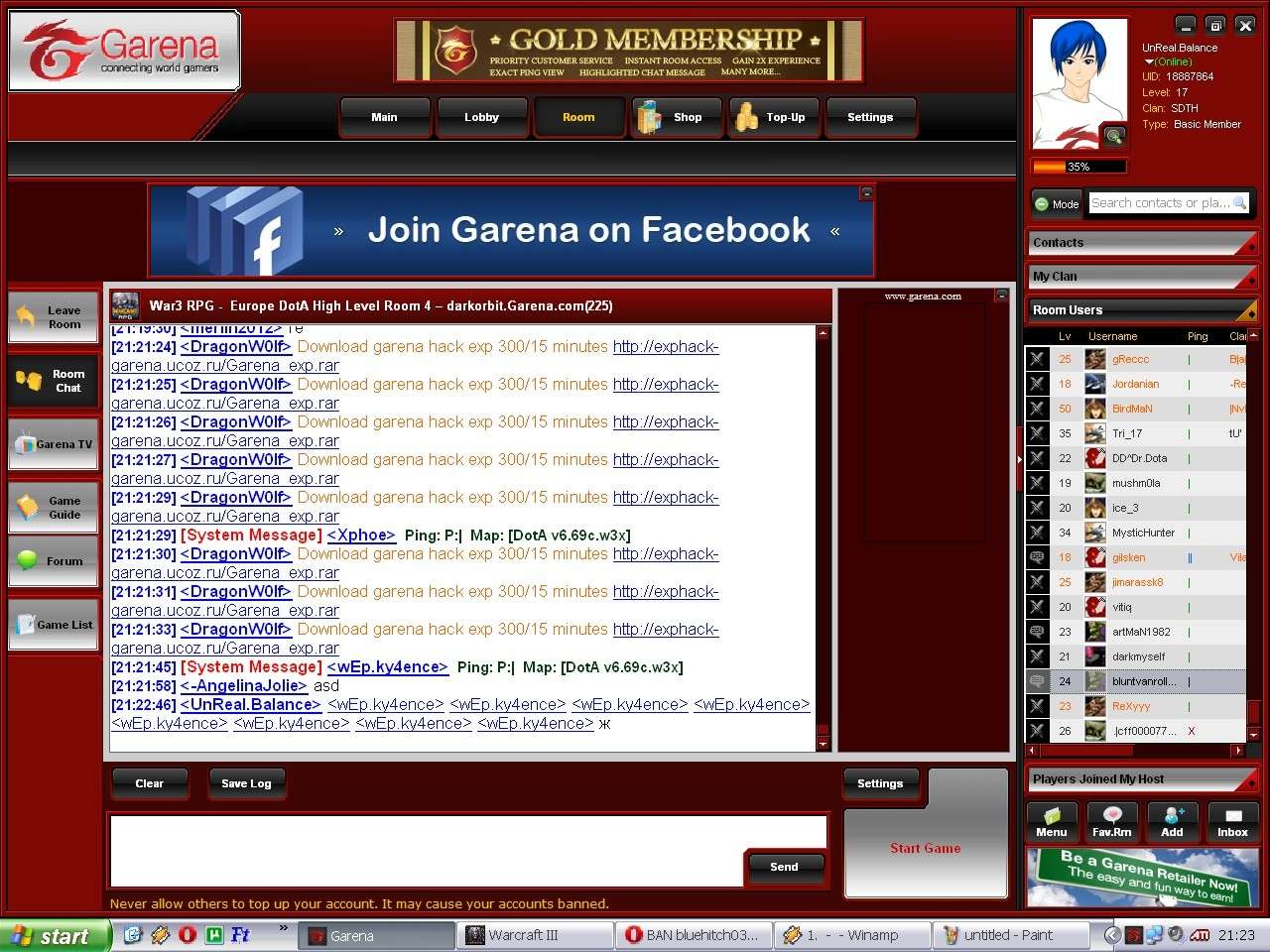Click BirdMaN's avatar in the user list

click(x=1095, y=409)
